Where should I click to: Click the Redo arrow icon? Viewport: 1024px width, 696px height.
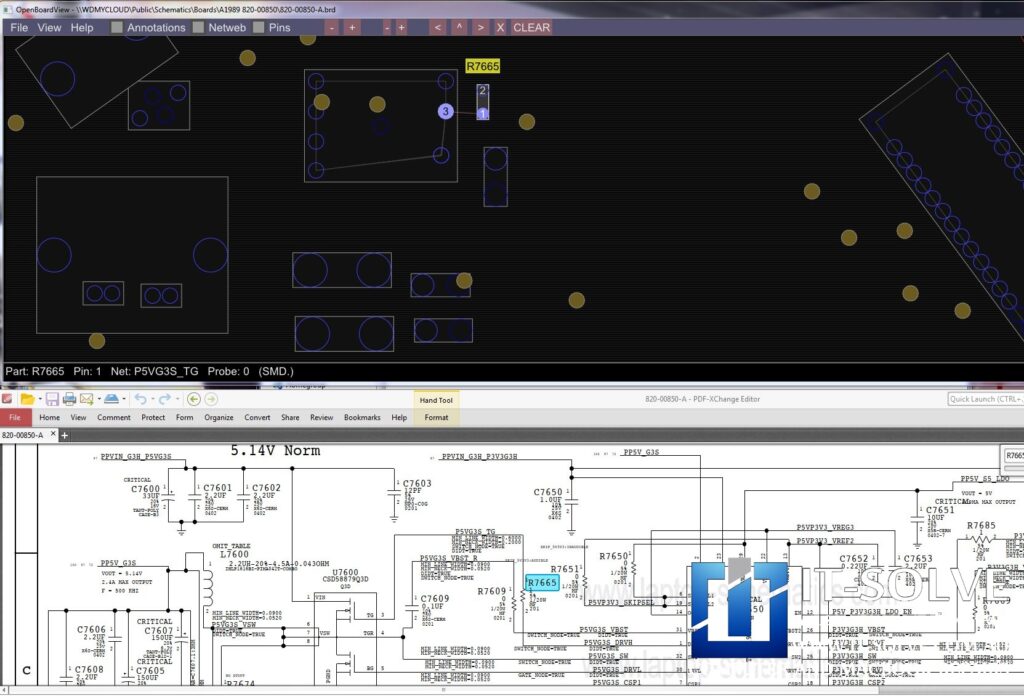(165, 399)
